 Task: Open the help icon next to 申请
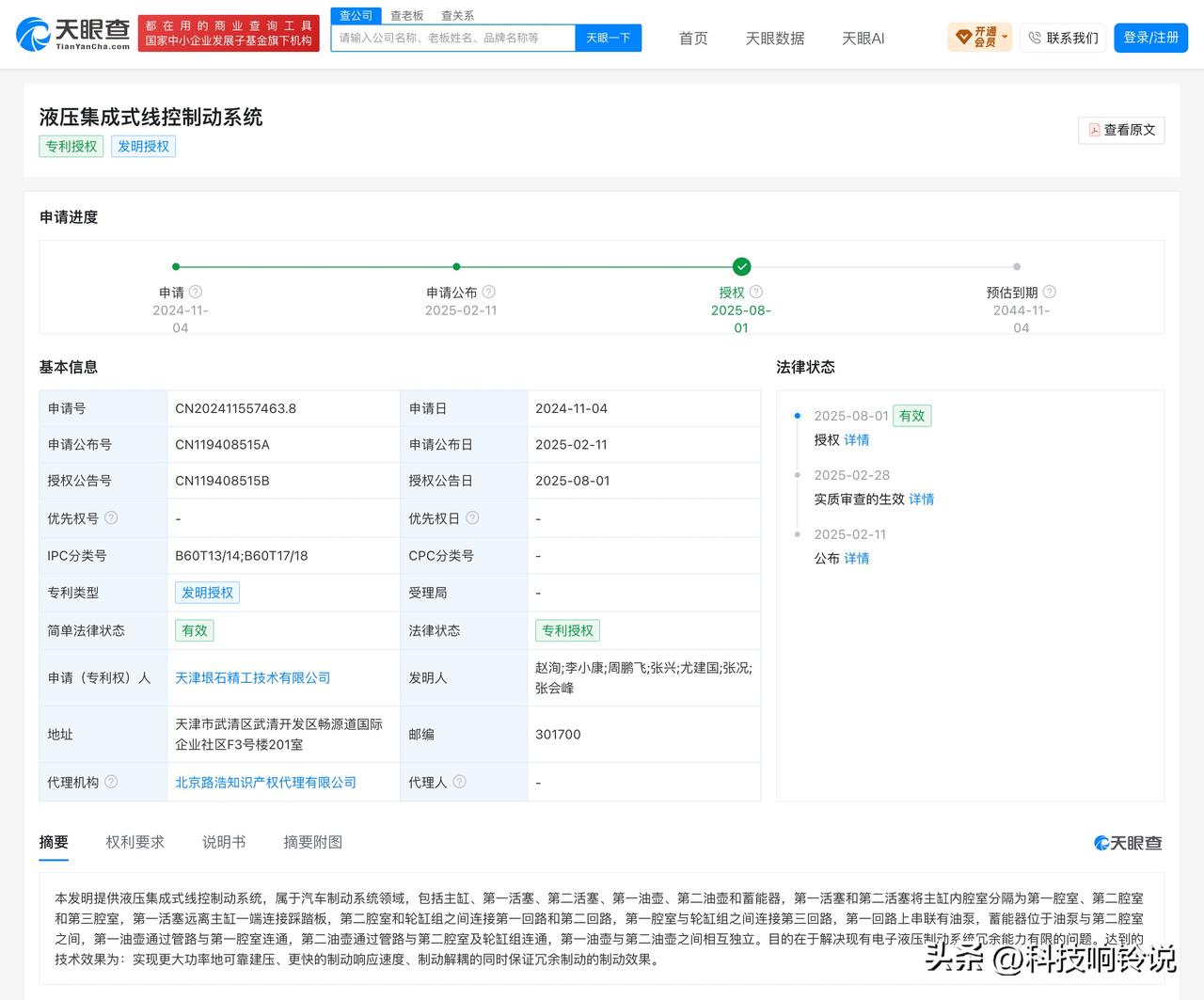pyautogui.click(x=196, y=293)
